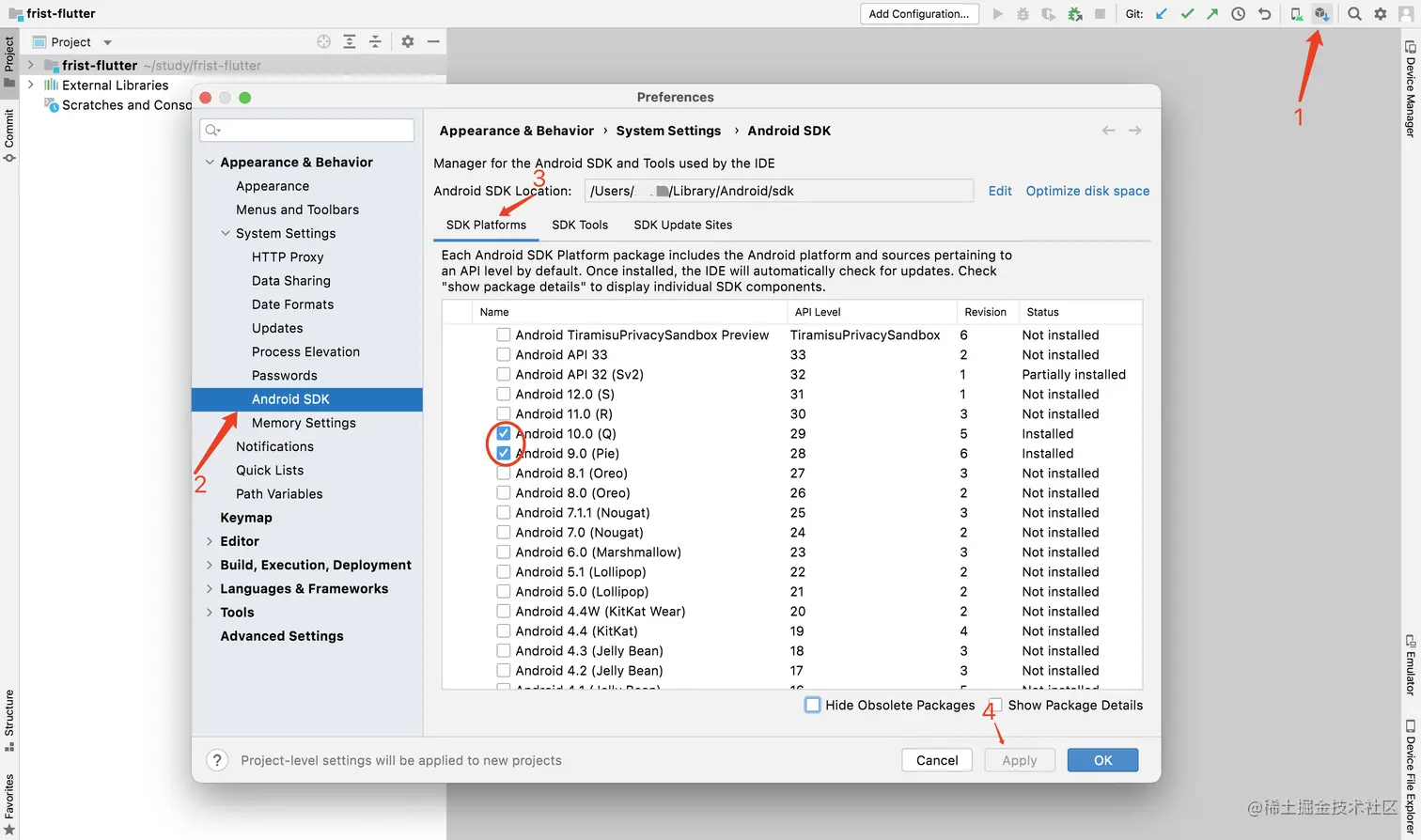Click the help question mark button in Preferences
The width and height of the screenshot is (1421, 840).
[217, 760]
